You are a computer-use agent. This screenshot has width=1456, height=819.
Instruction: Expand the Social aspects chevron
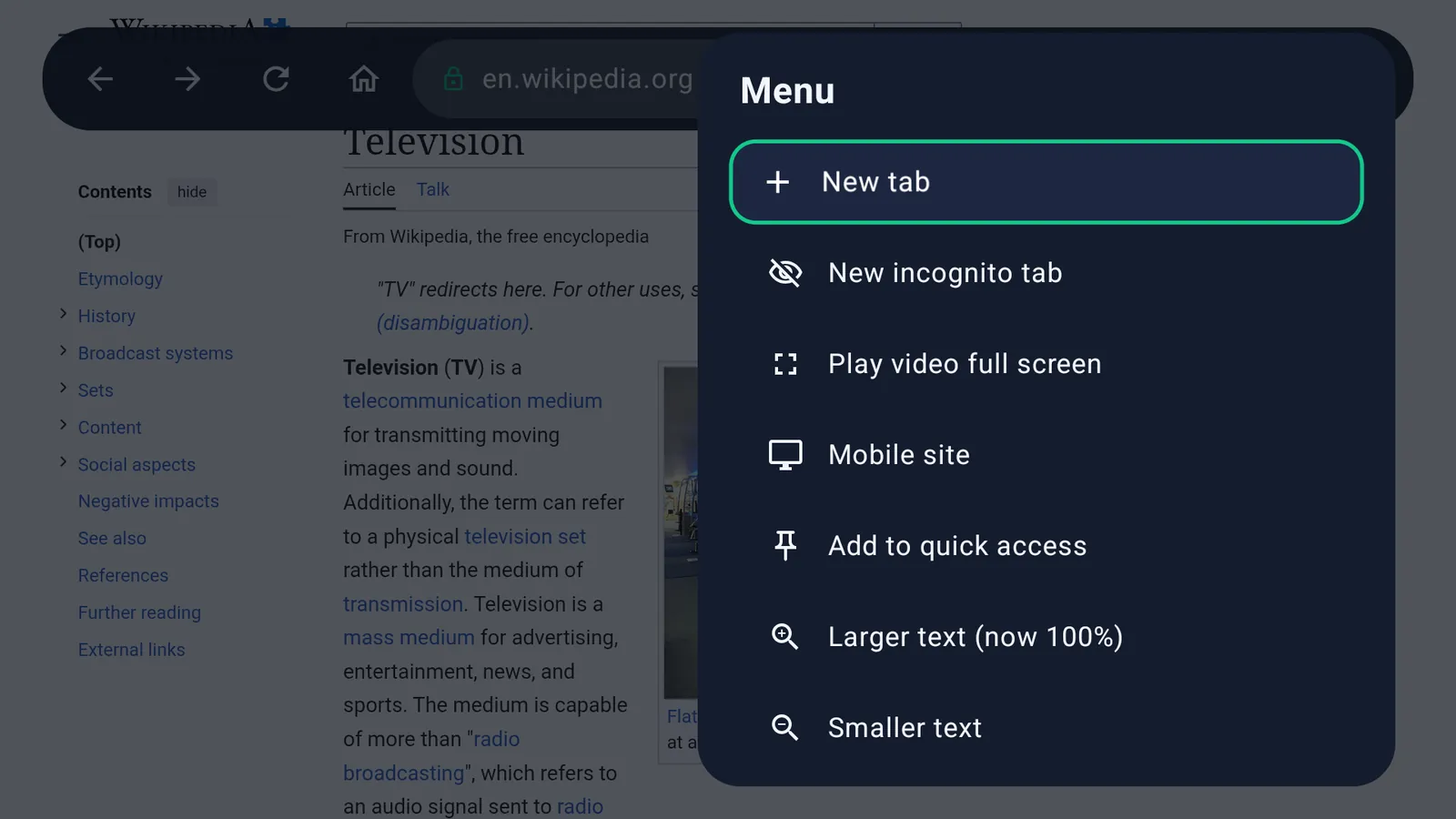point(63,462)
